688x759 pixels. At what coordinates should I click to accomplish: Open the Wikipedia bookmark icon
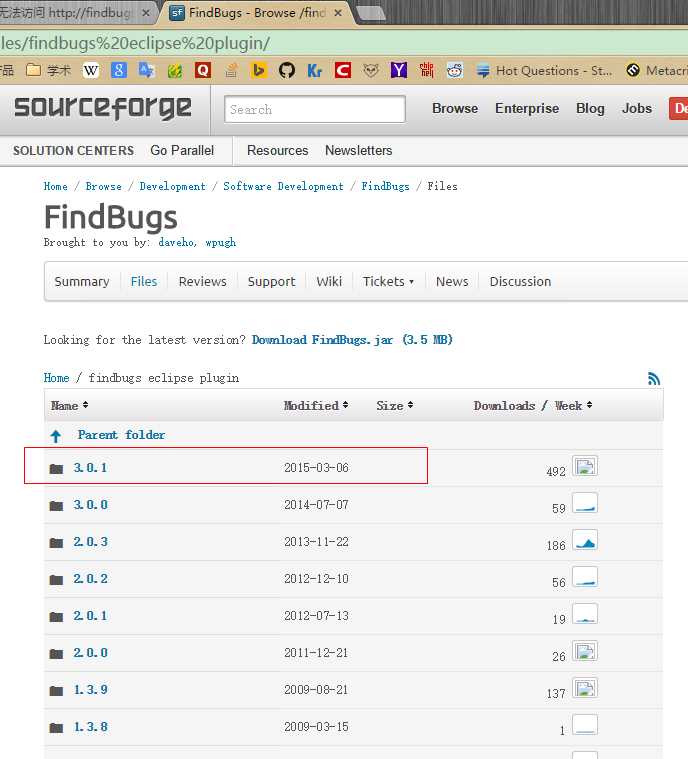(x=91, y=70)
